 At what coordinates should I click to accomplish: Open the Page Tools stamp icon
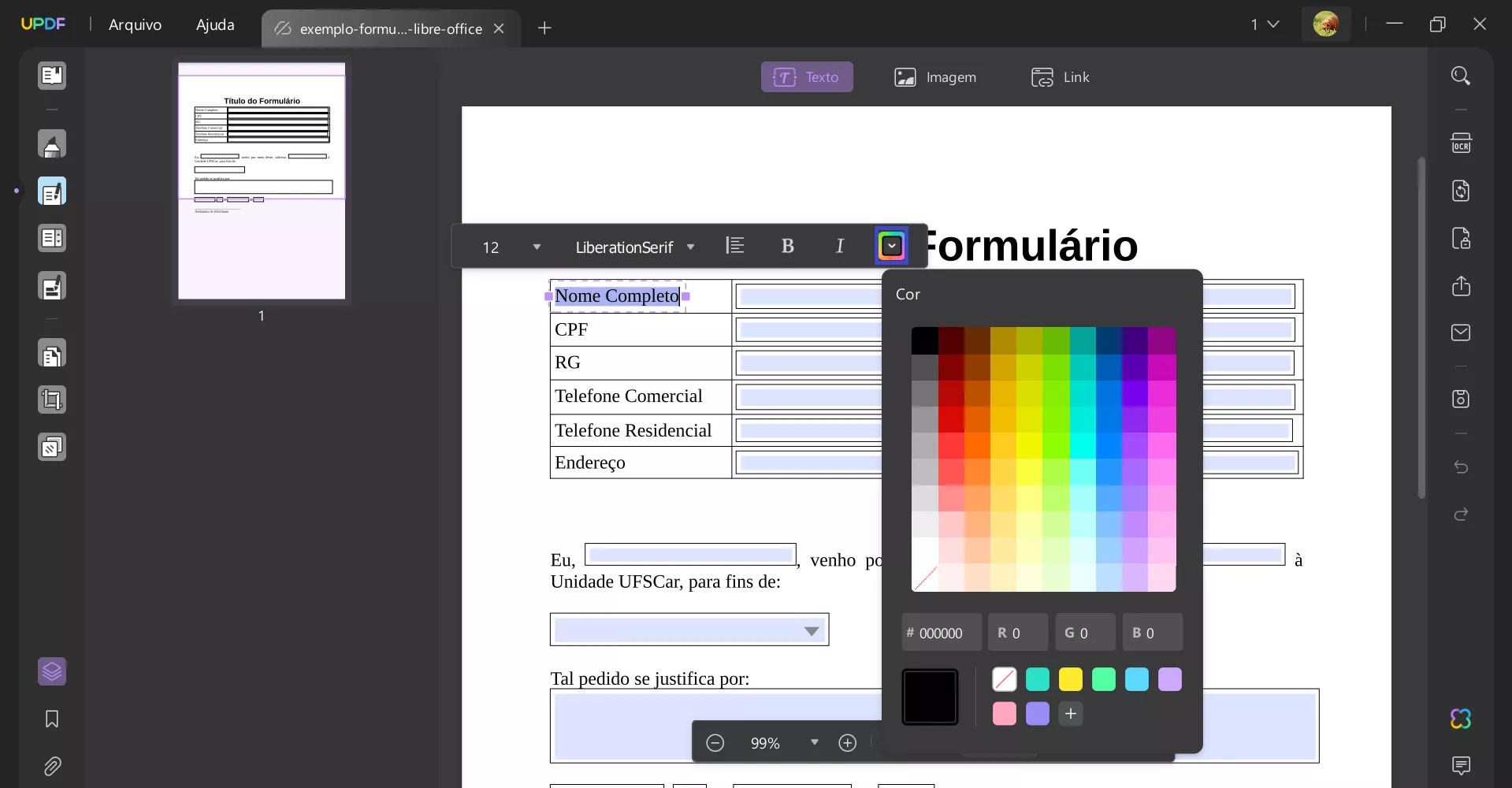(52, 448)
